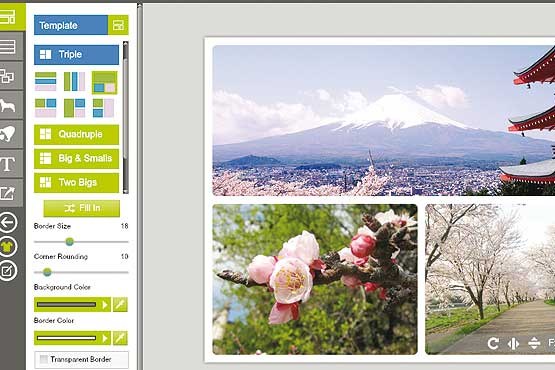Expand the Big & Smalls template category
This screenshot has height=370, width=555.
(76, 159)
